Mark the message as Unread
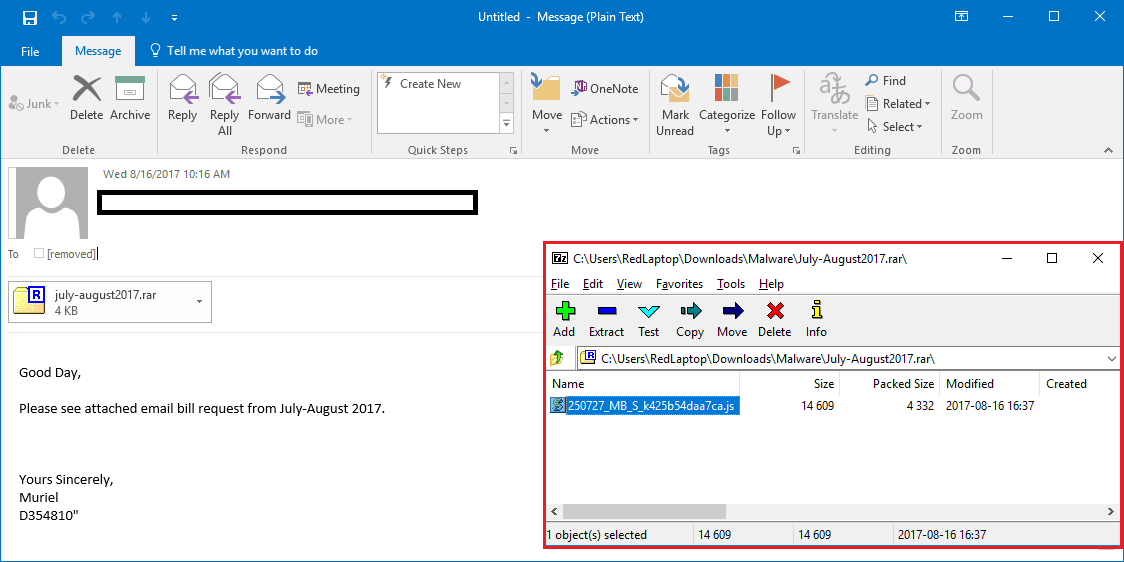1124x562 pixels. 675,105
